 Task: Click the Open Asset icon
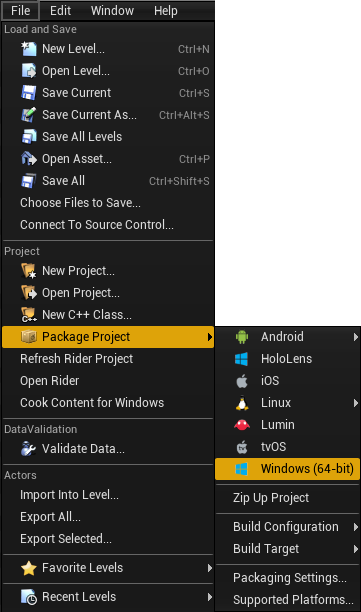tap(28, 159)
